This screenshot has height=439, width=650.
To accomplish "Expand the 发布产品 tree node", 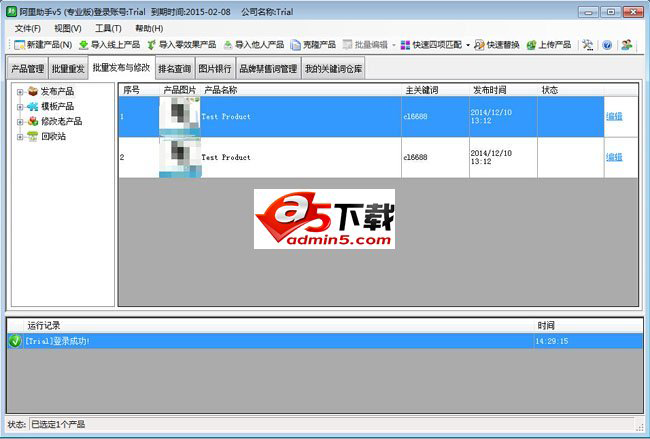I will click(19, 92).
